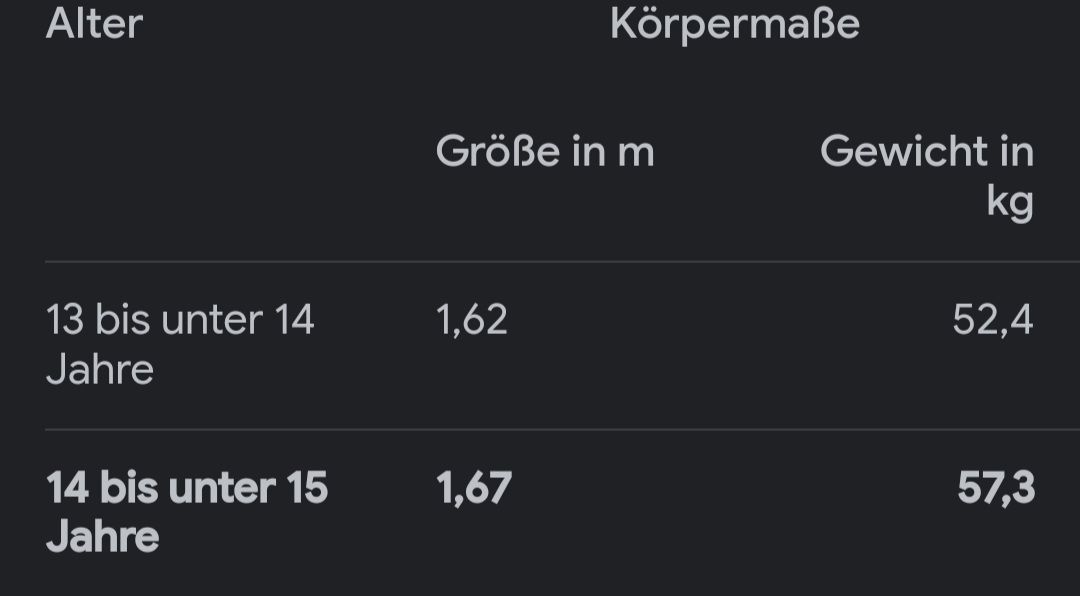Click the bold height value 1,67

473,488
